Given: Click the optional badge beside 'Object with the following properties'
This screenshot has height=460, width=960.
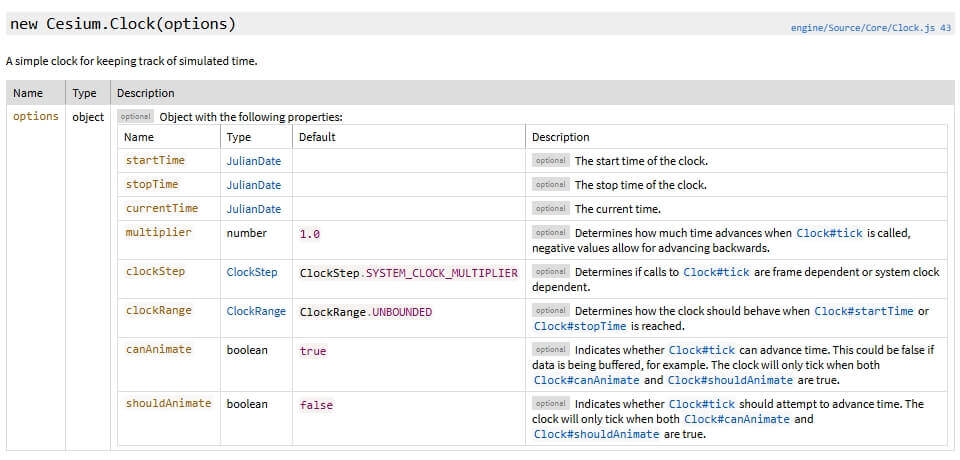Looking at the screenshot, I should 135,116.
